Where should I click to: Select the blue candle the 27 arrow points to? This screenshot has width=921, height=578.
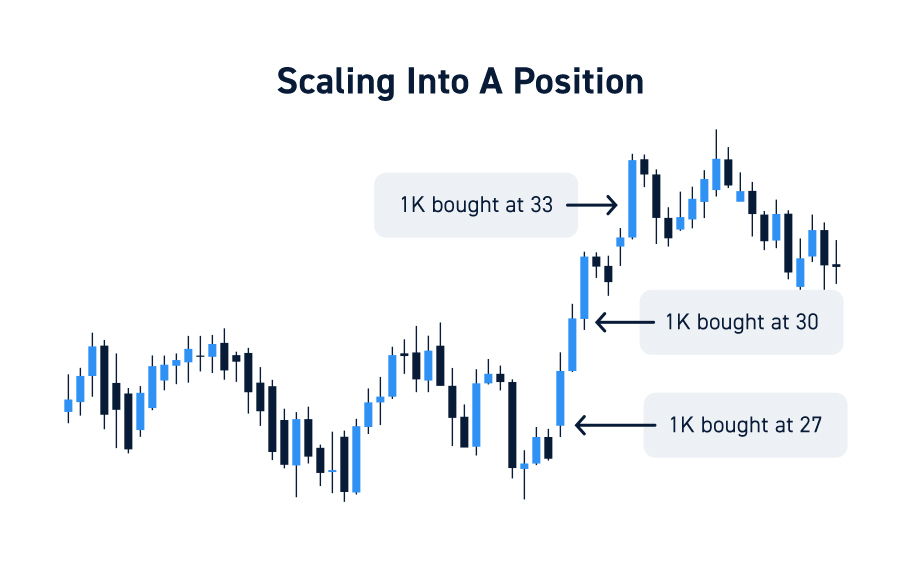click(560, 398)
